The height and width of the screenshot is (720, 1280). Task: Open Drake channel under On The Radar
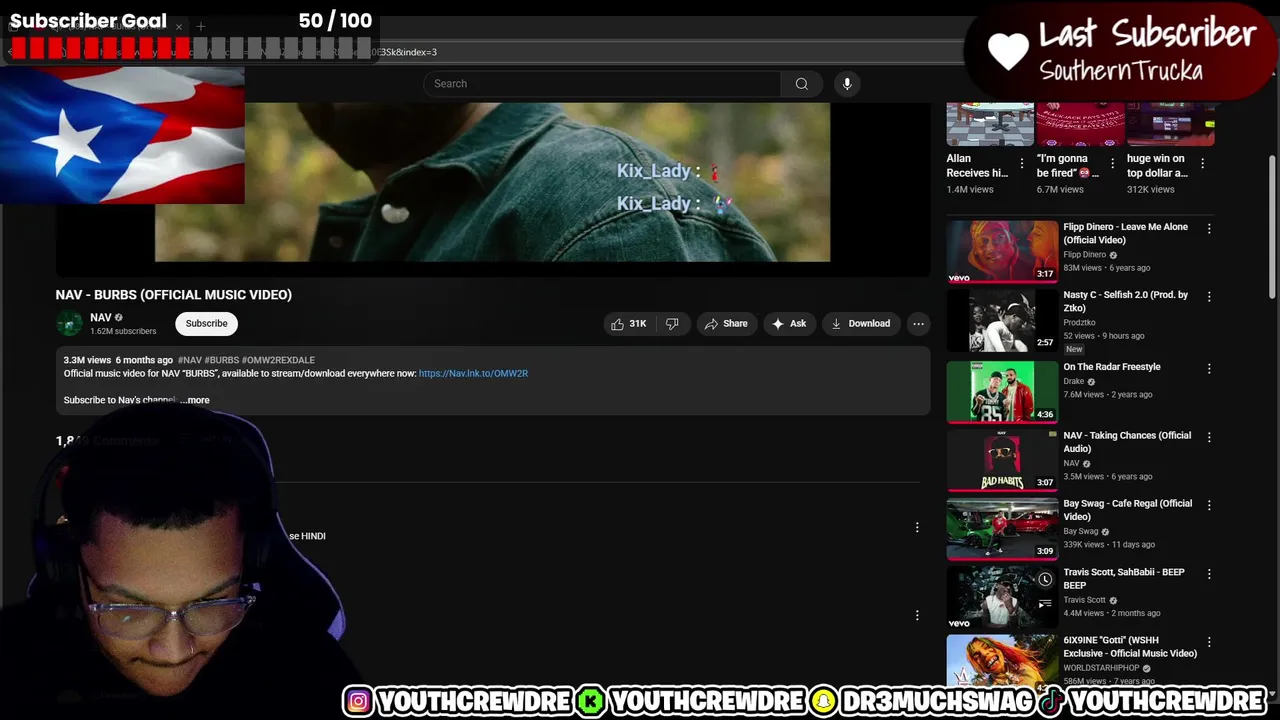point(1073,381)
